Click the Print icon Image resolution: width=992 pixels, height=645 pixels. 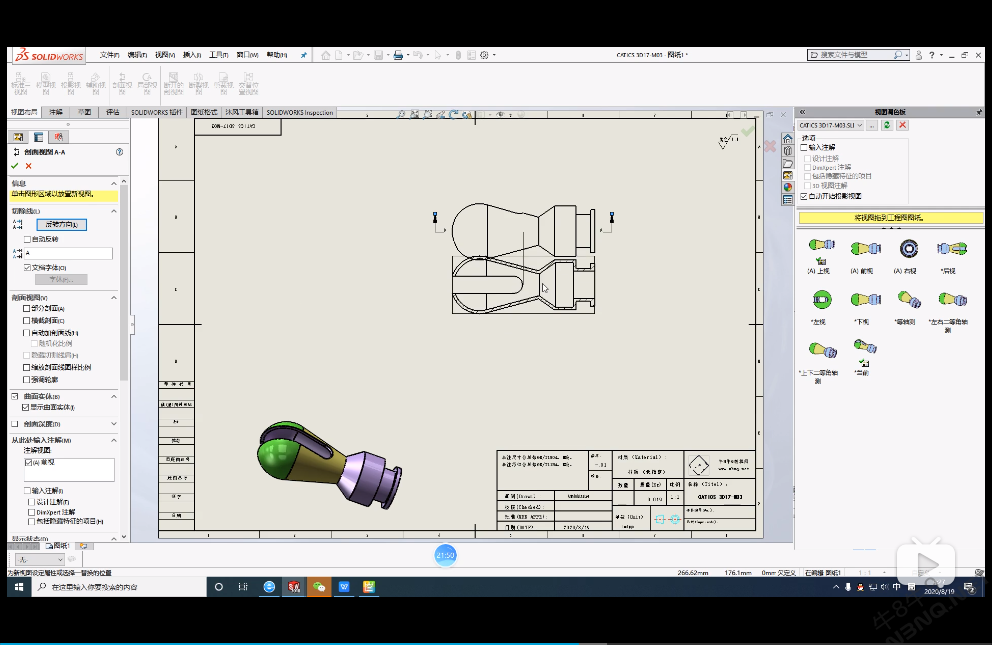398,55
